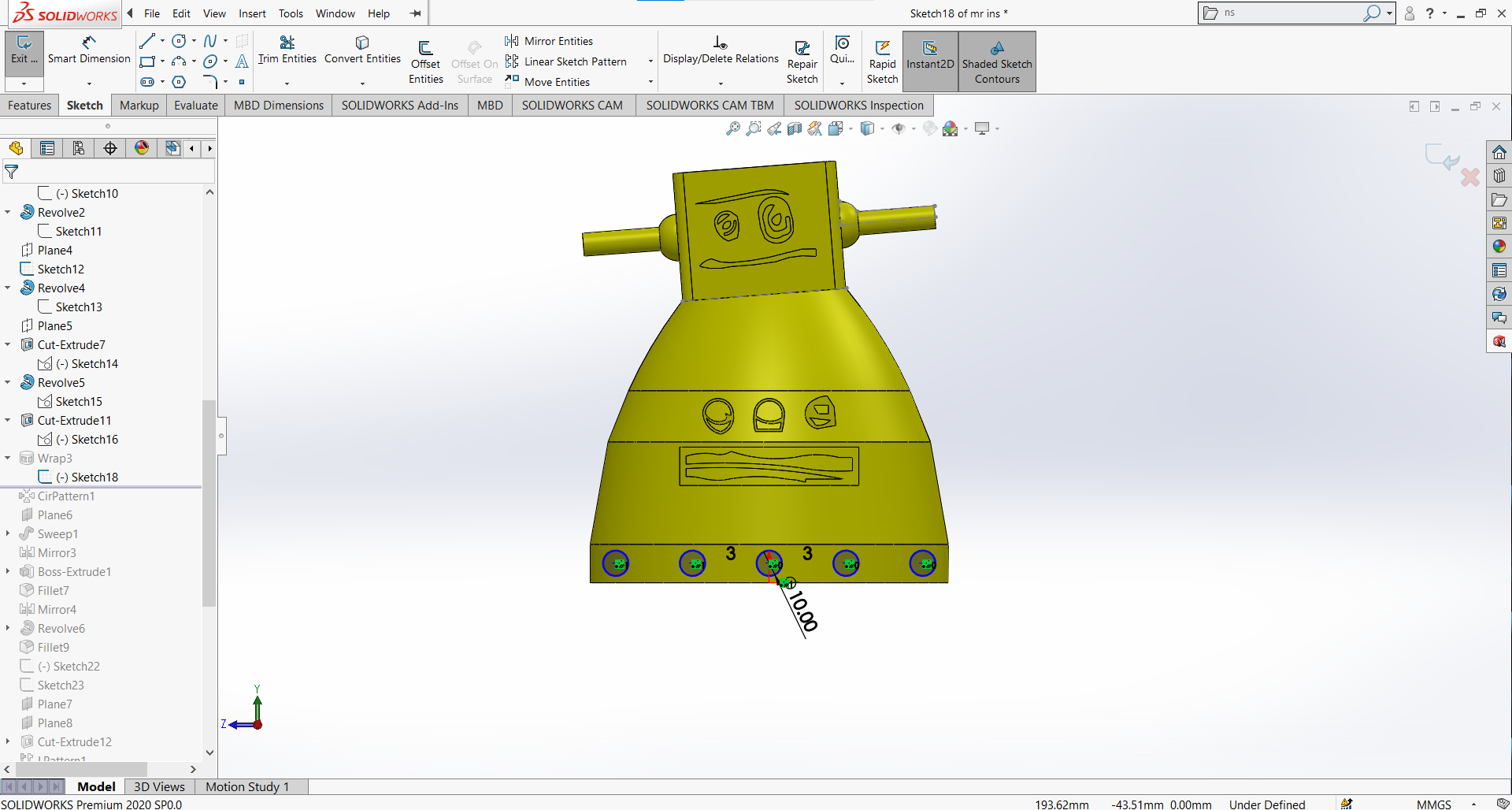Toggle Rapid Sketch mode
Viewport: 1512px width, 810px height.
click(882, 61)
